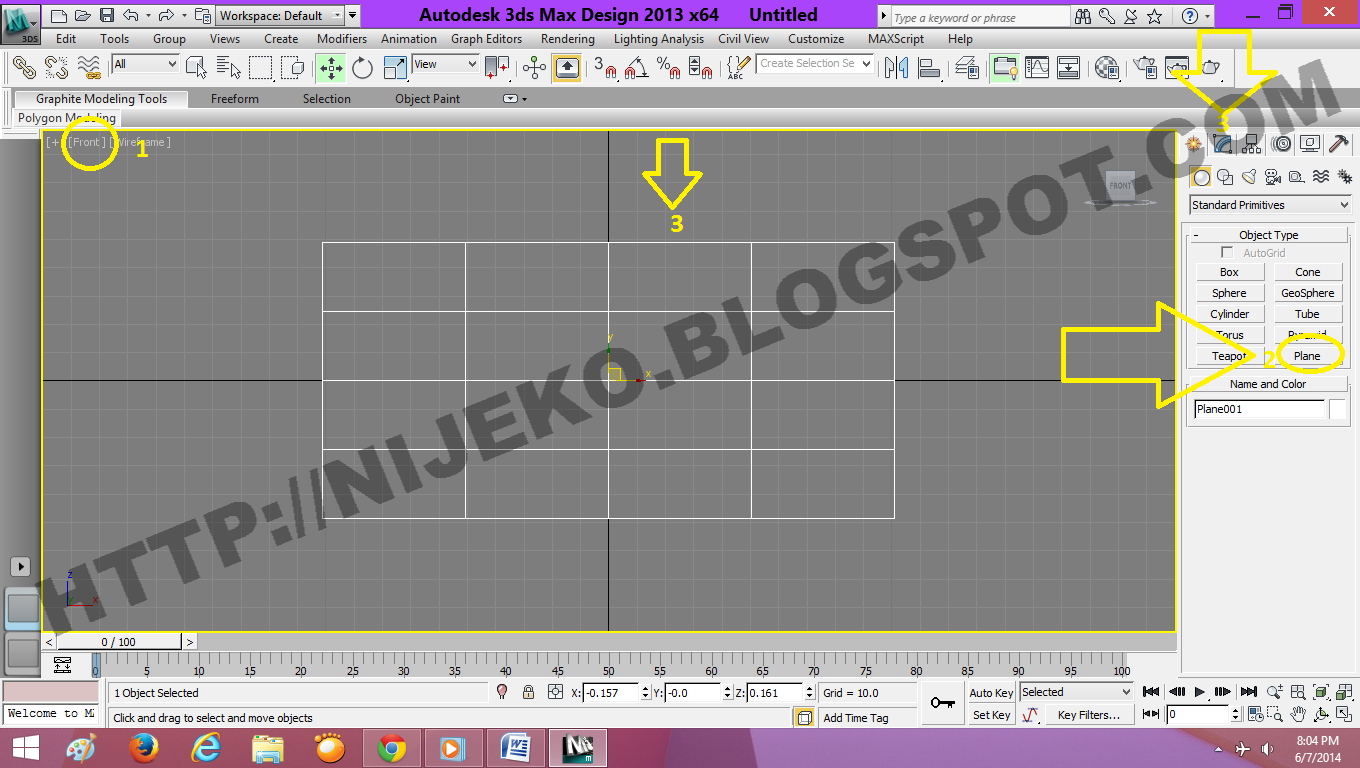Select Cameras category in Create panel

click(1272, 177)
